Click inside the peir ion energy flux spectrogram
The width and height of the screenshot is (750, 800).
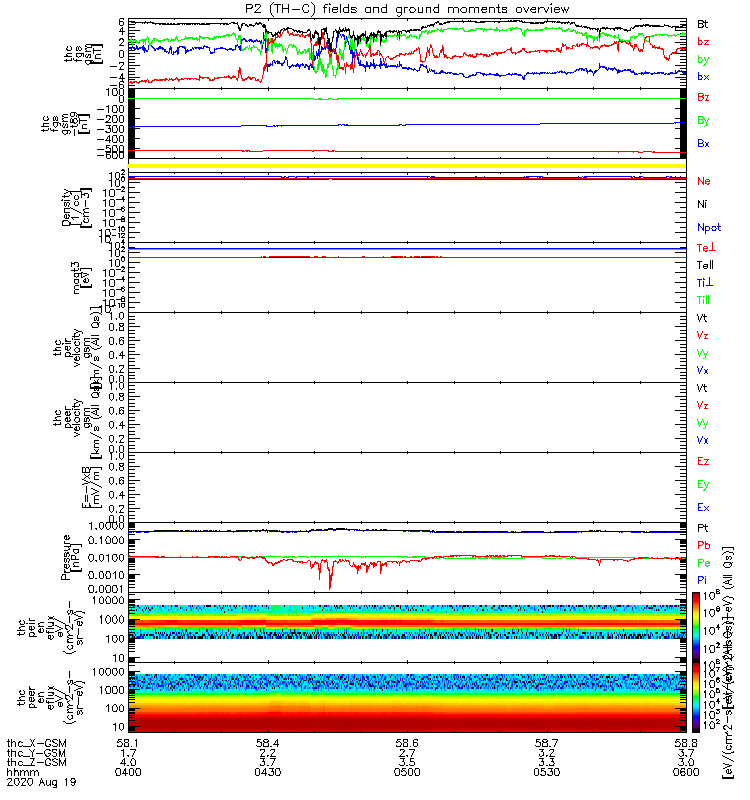[407, 622]
